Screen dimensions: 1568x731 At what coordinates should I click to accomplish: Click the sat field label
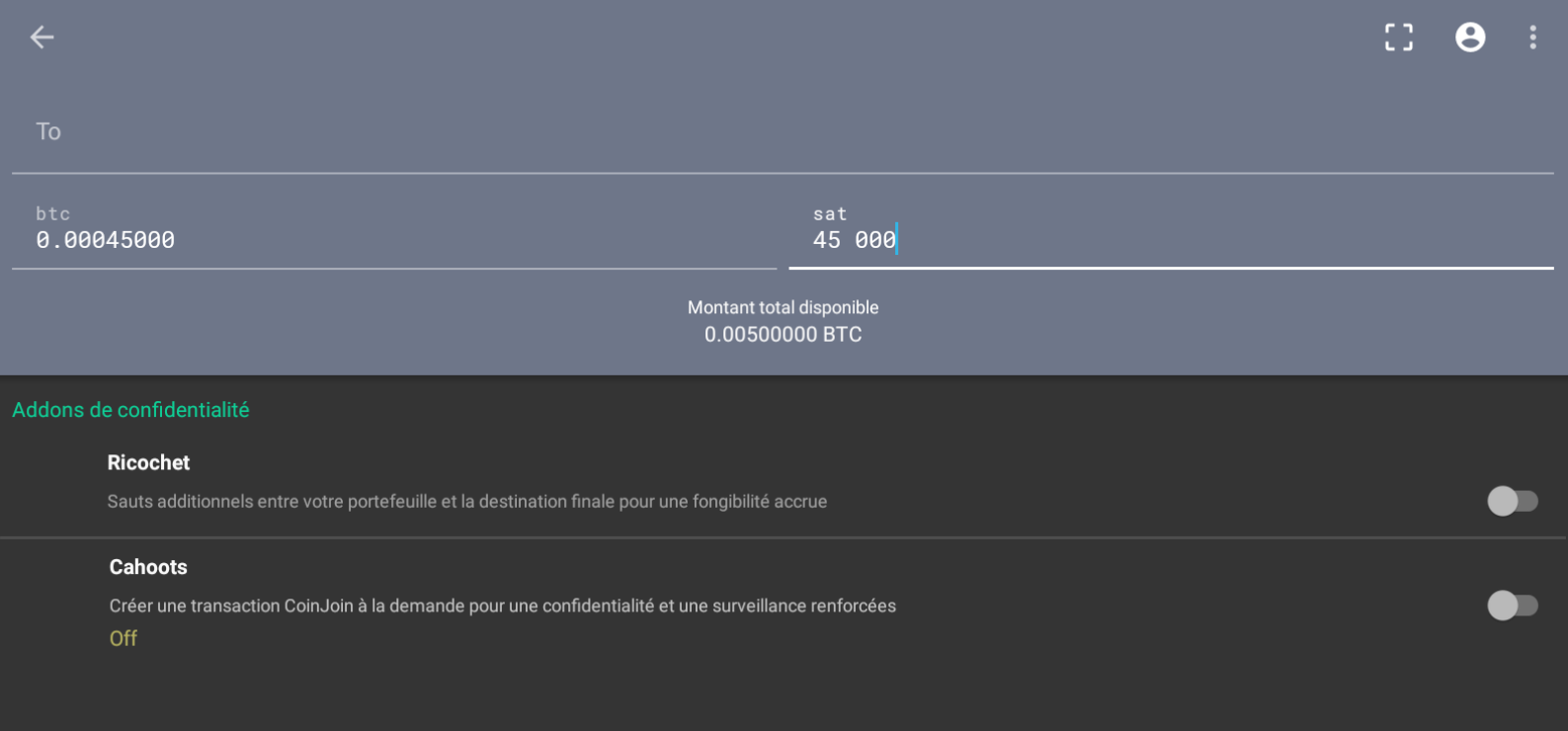coord(830,214)
